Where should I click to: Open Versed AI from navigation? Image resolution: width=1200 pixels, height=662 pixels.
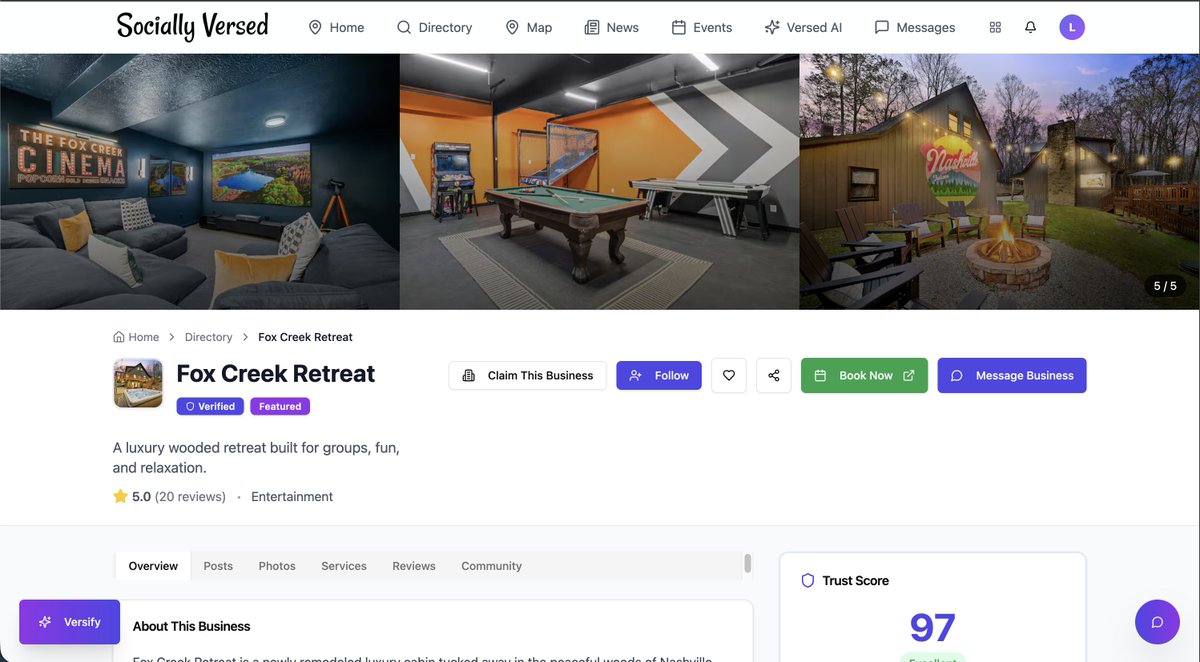(x=803, y=27)
